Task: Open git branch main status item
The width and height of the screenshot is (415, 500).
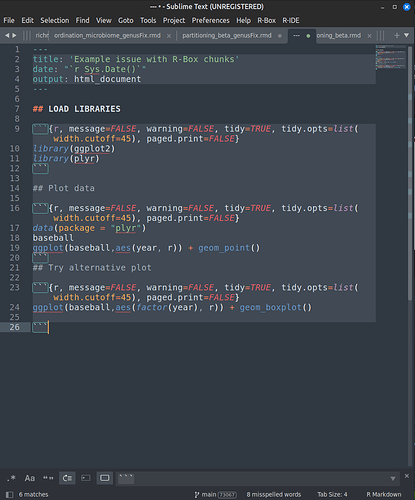Action: 215,495
